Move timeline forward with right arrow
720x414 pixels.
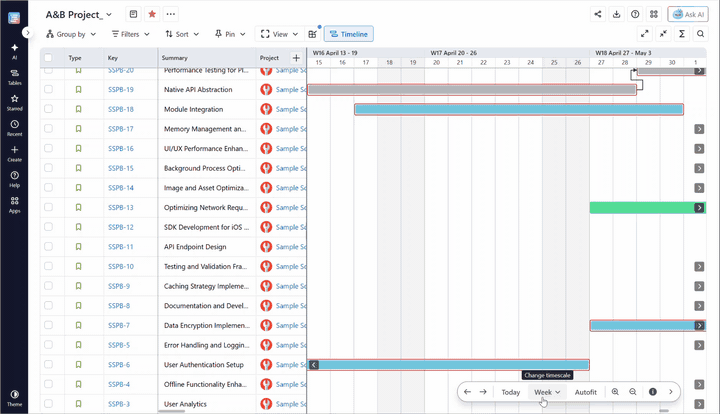[483, 392]
